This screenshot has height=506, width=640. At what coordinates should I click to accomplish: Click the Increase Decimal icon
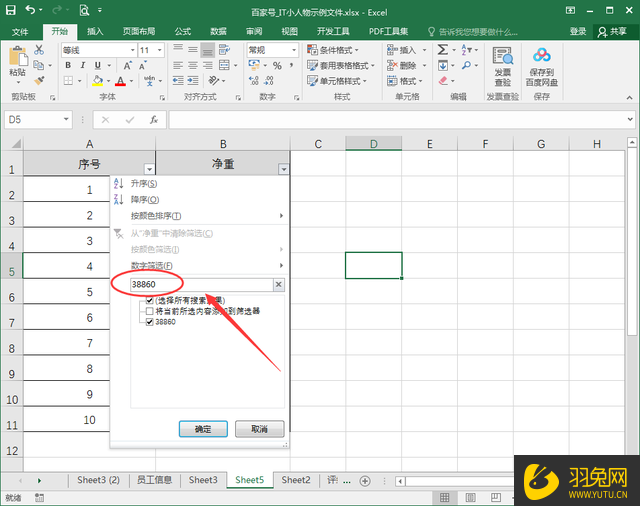click(x=254, y=80)
